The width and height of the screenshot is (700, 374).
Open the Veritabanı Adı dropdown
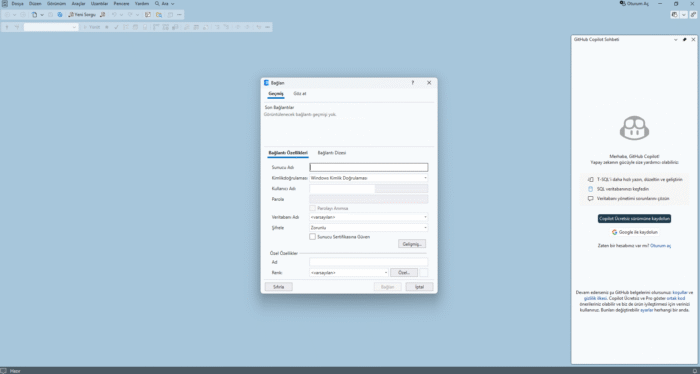(369, 217)
